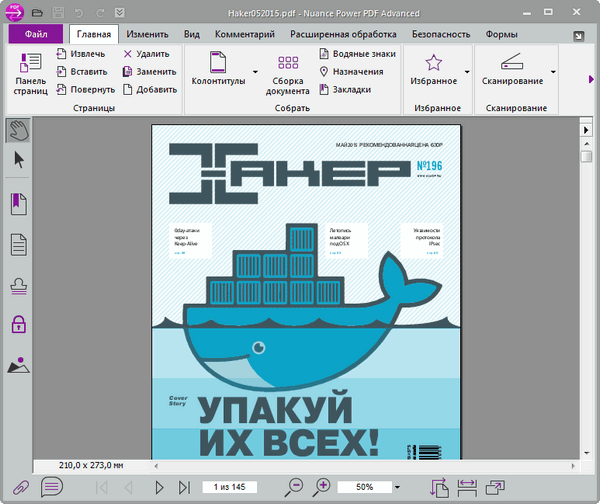Image resolution: width=600 pixels, height=504 pixels.
Task: Open the image picture sidebar panel
Action: [18, 365]
